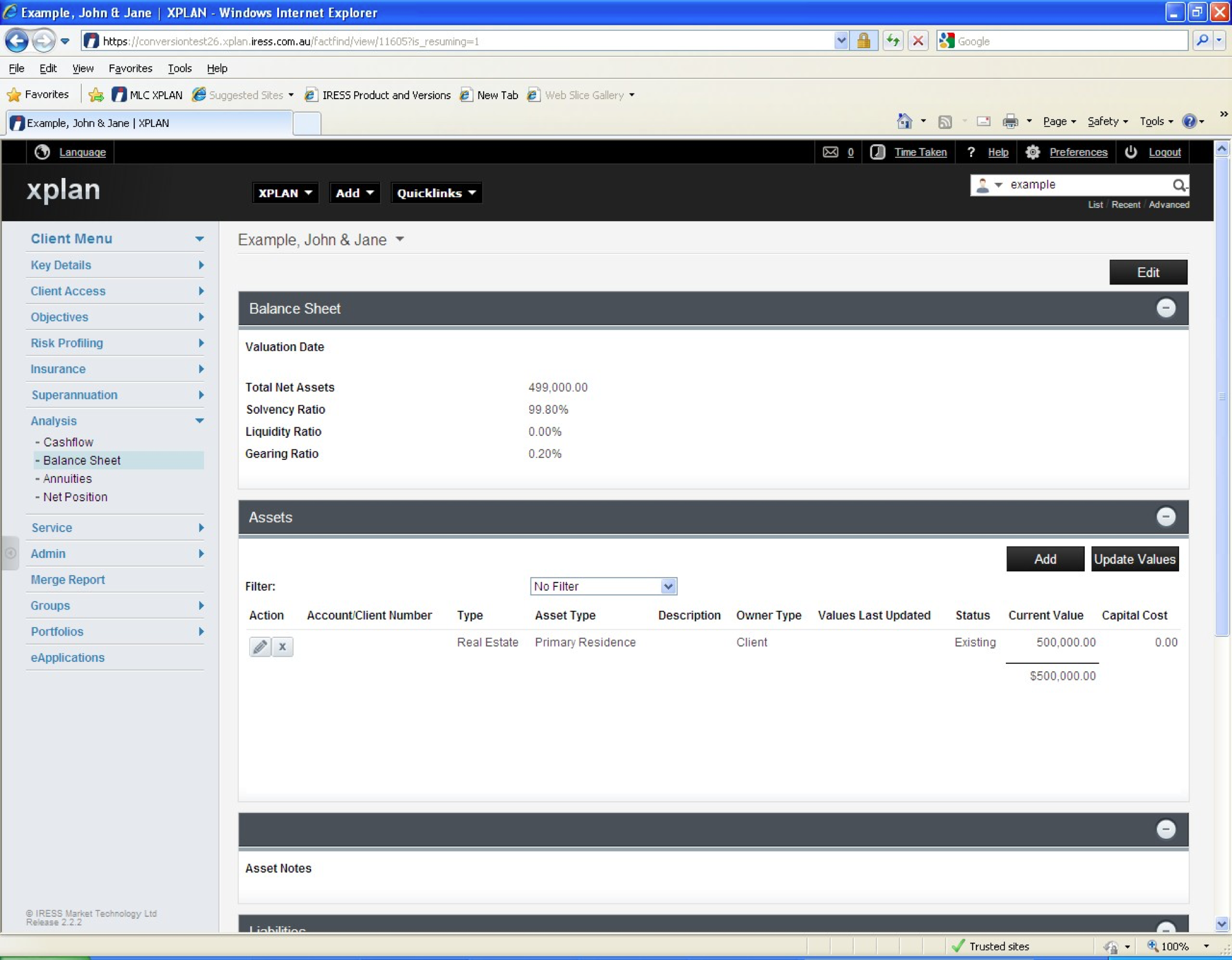1232x960 pixels.
Task: Expand the Quicklinks dropdown
Action: click(x=436, y=193)
